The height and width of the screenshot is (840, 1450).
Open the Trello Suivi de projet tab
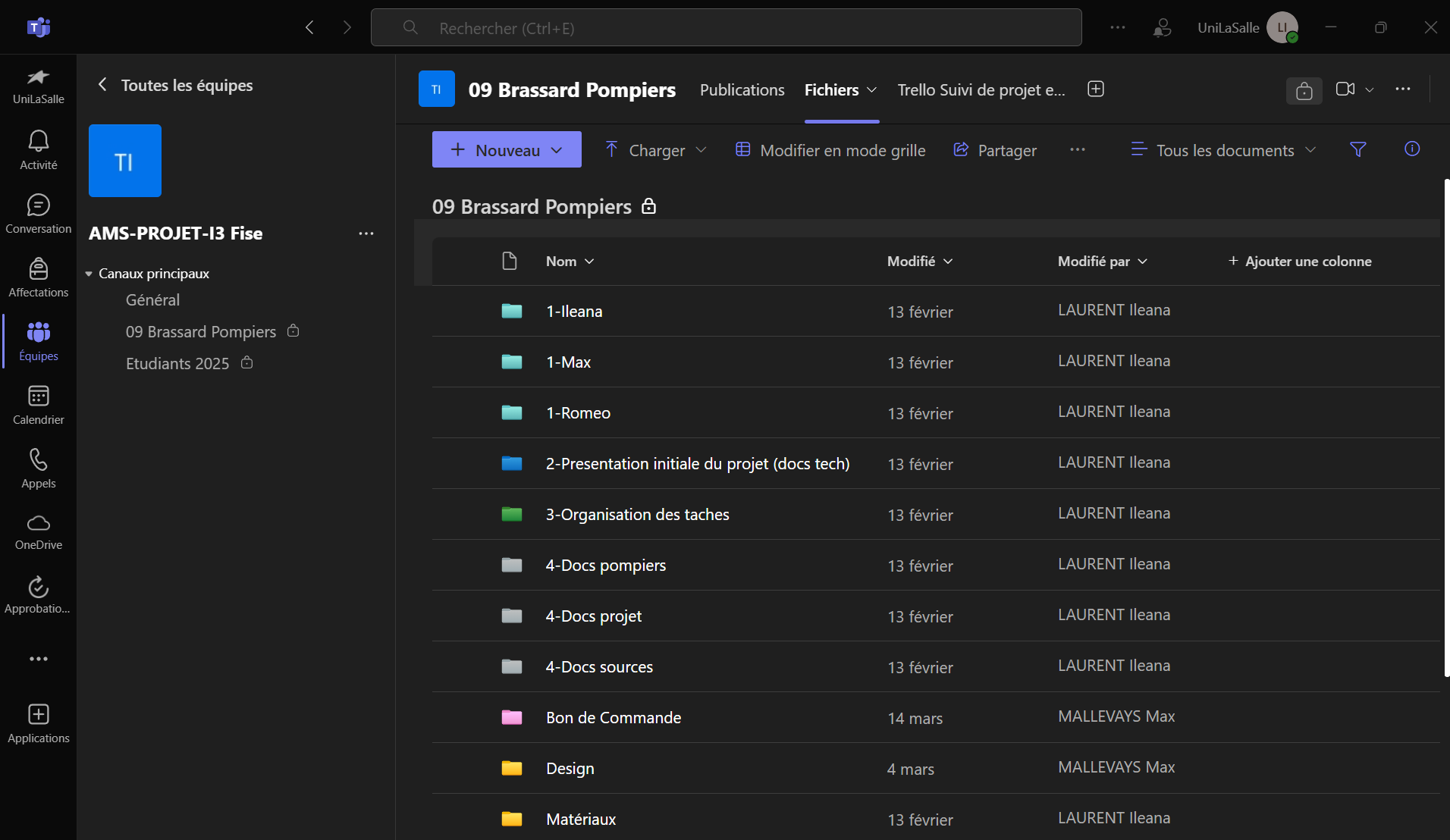click(x=981, y=89)
